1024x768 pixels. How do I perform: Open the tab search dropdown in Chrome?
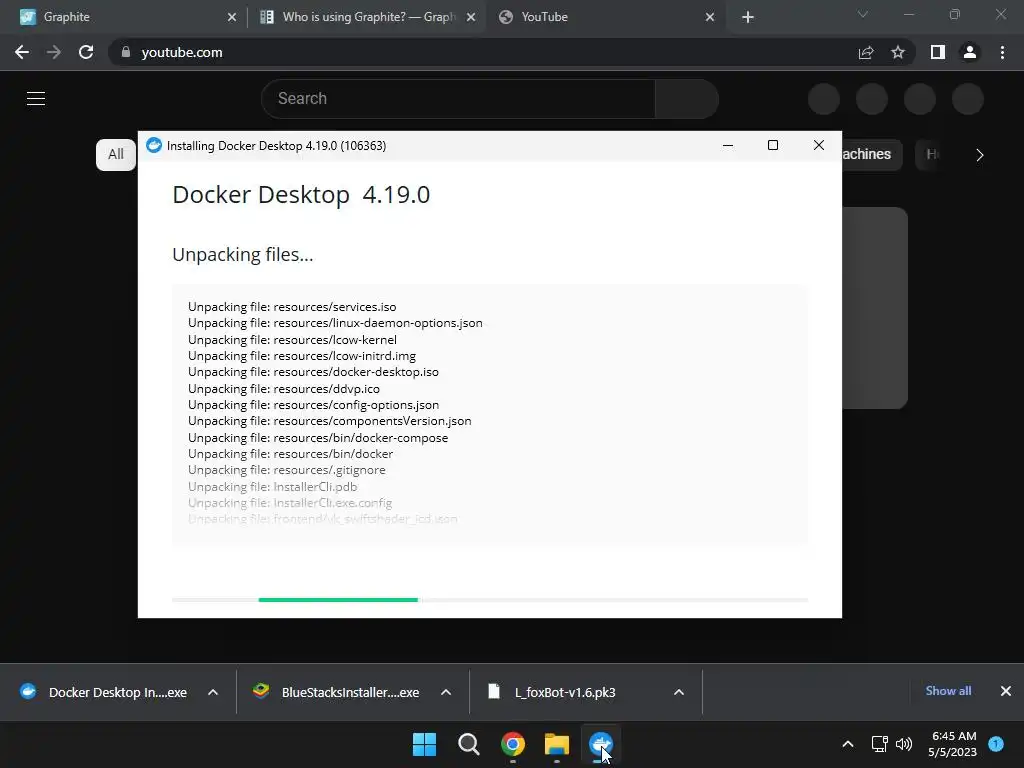863,14
